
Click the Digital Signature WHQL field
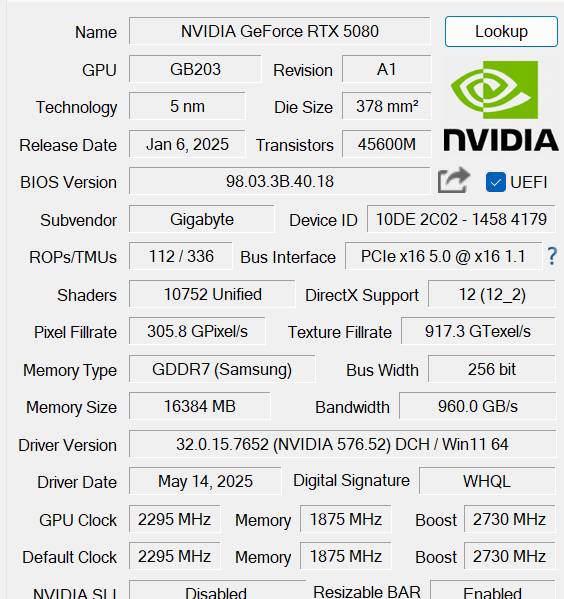[x=487, y=481]
